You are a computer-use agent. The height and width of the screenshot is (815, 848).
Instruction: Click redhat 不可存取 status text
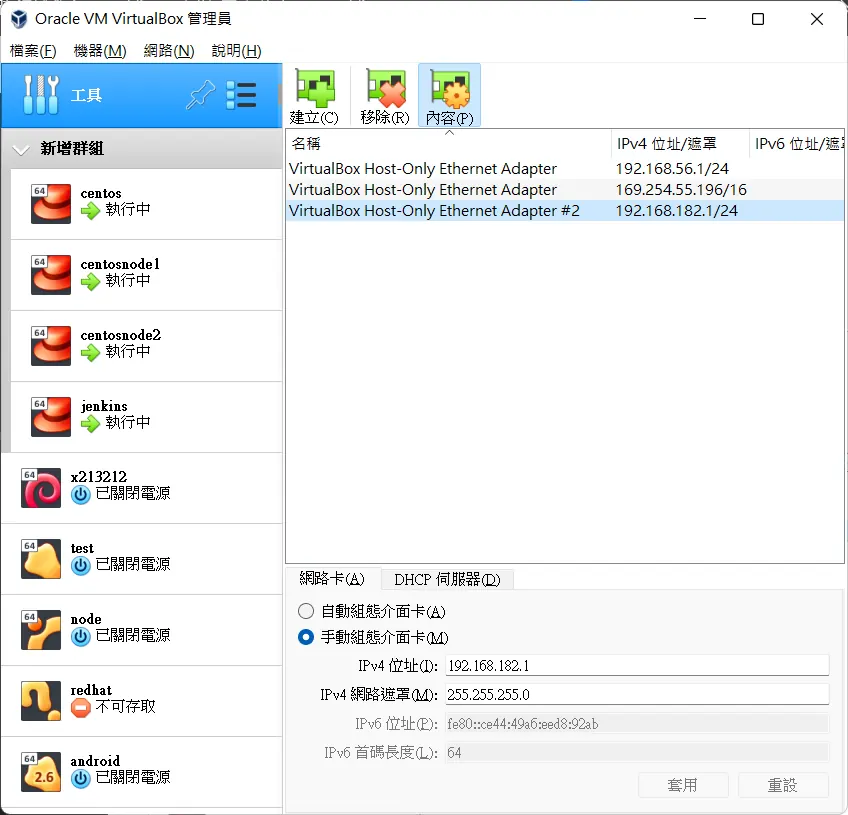[x=125, y=706]
